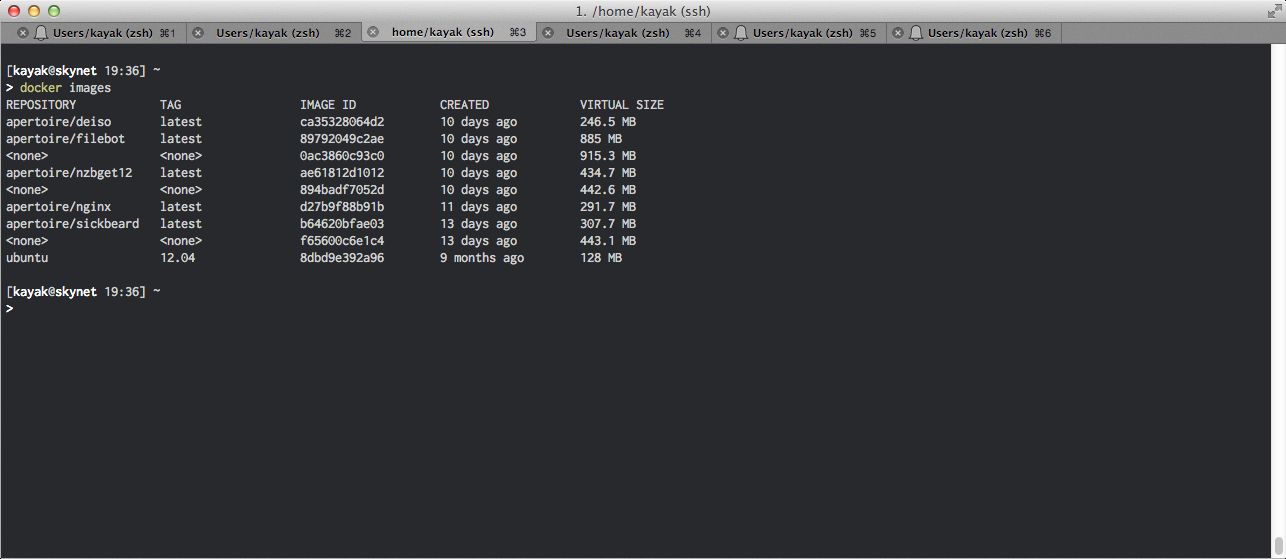The height and width of the screenshot is (559, 1286).
Task: Click the 443.1 MB size value
Action: click(608, 241)
